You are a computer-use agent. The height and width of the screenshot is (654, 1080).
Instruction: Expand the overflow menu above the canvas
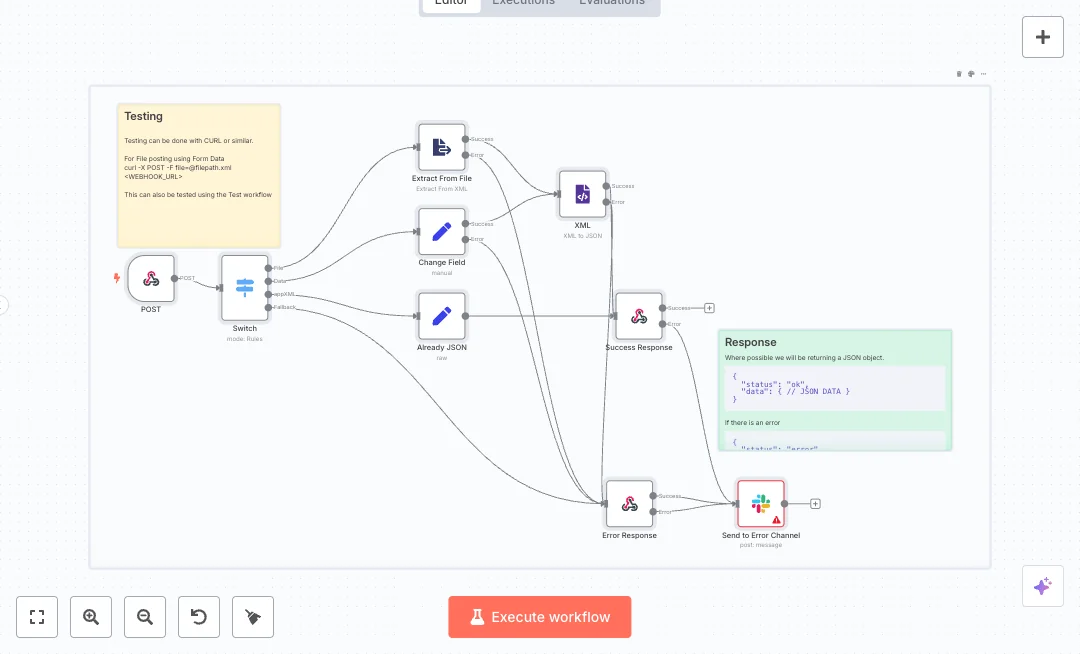coord(982,73)
